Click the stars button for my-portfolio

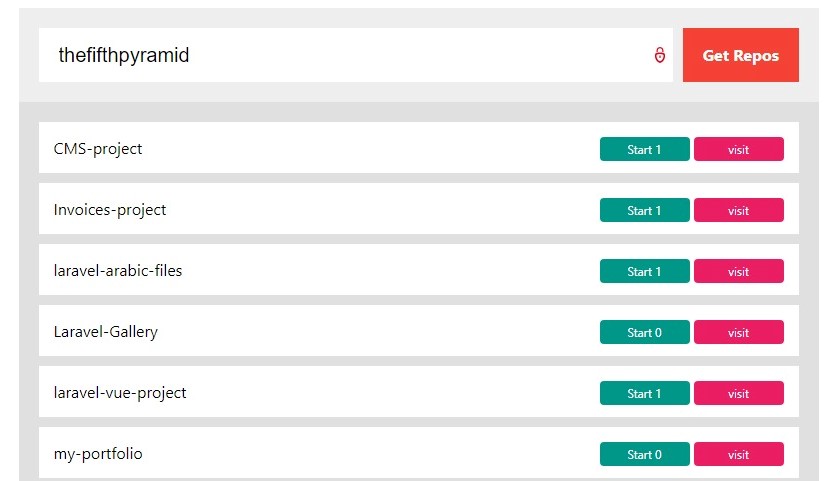pos(644,454)
